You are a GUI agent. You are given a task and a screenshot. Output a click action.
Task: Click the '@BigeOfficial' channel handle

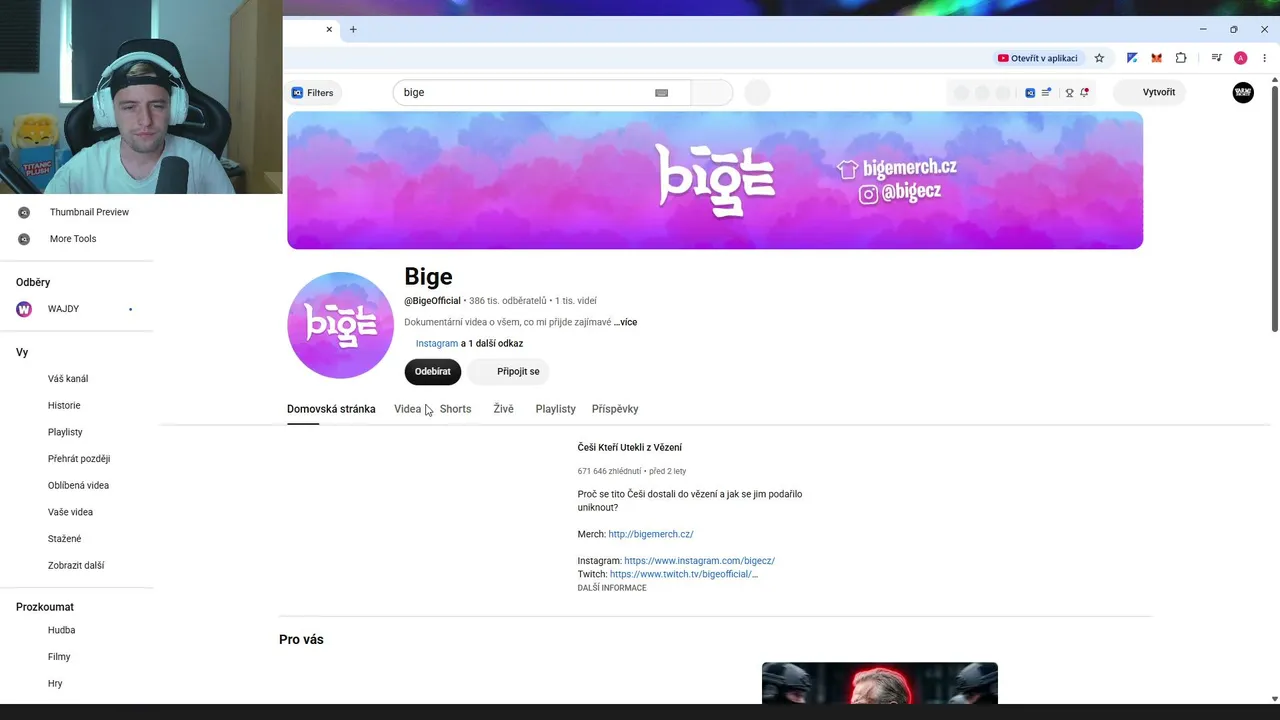pos(432,301)
